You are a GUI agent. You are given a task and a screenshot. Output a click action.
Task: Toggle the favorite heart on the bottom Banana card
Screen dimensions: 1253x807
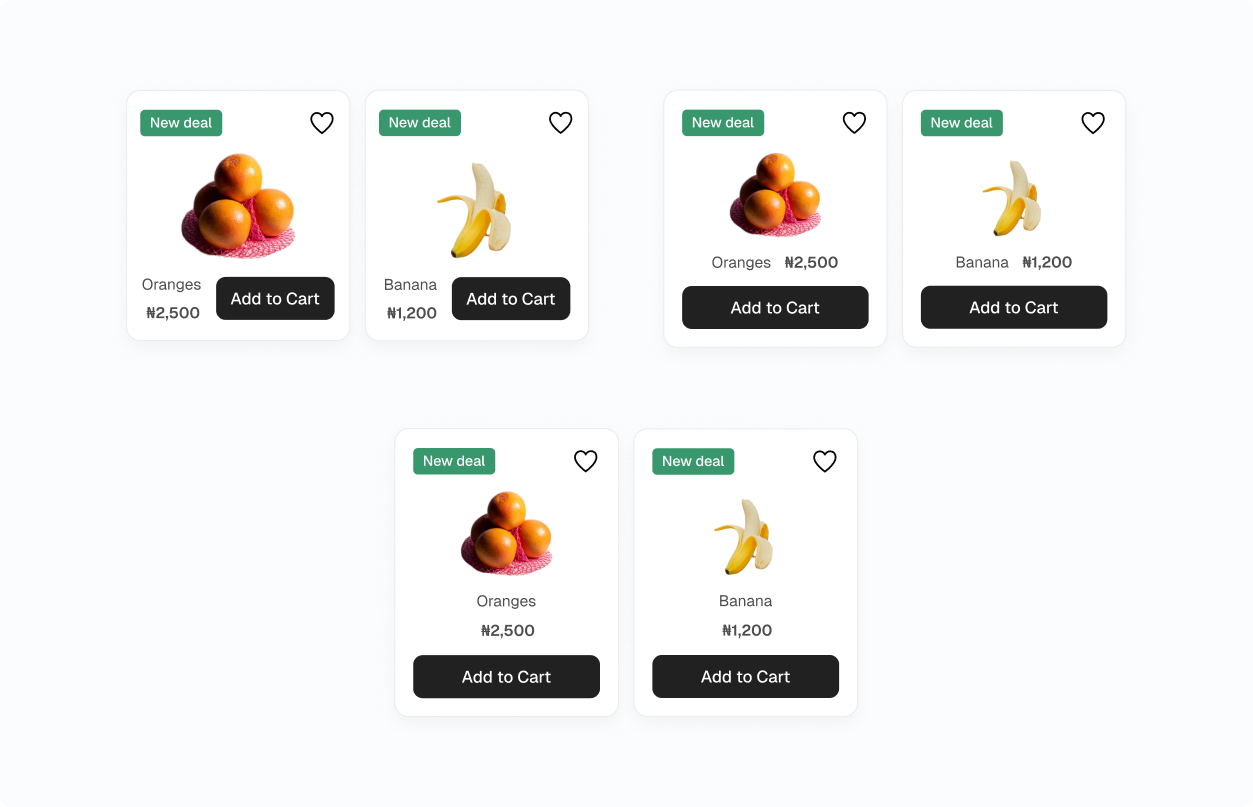825,461
